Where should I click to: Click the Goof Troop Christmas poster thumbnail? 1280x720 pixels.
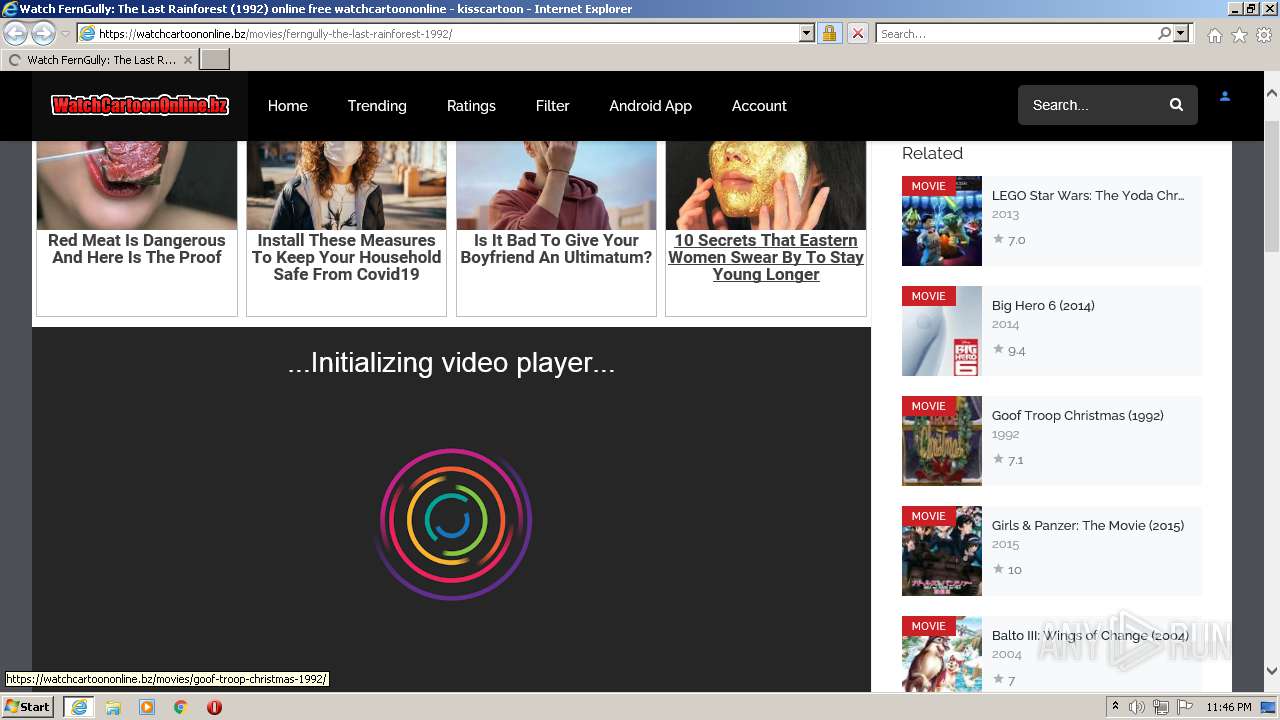point(942,441)
